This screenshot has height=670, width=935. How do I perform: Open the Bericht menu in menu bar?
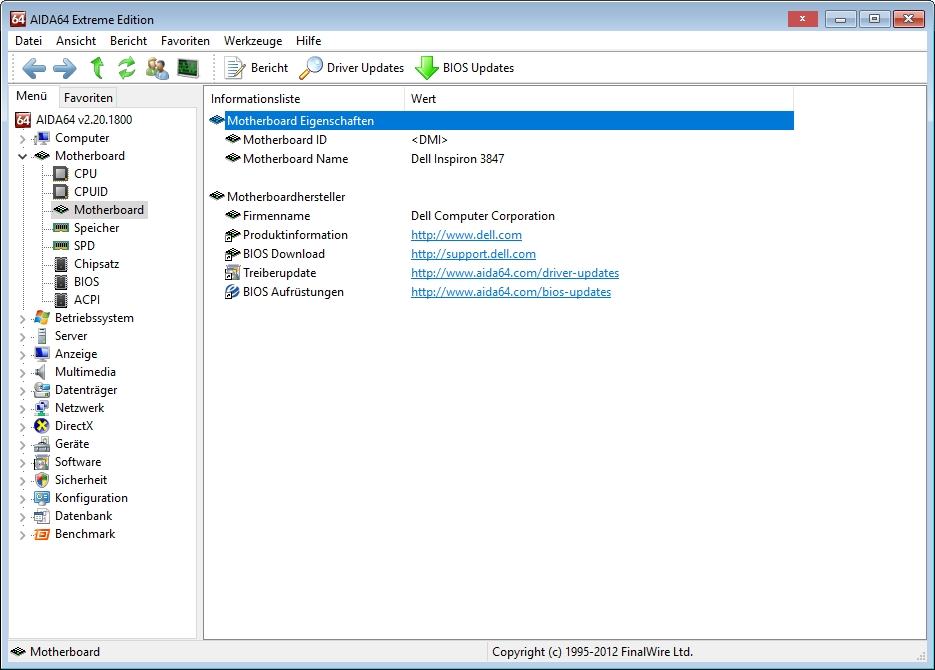pos(128,41)
